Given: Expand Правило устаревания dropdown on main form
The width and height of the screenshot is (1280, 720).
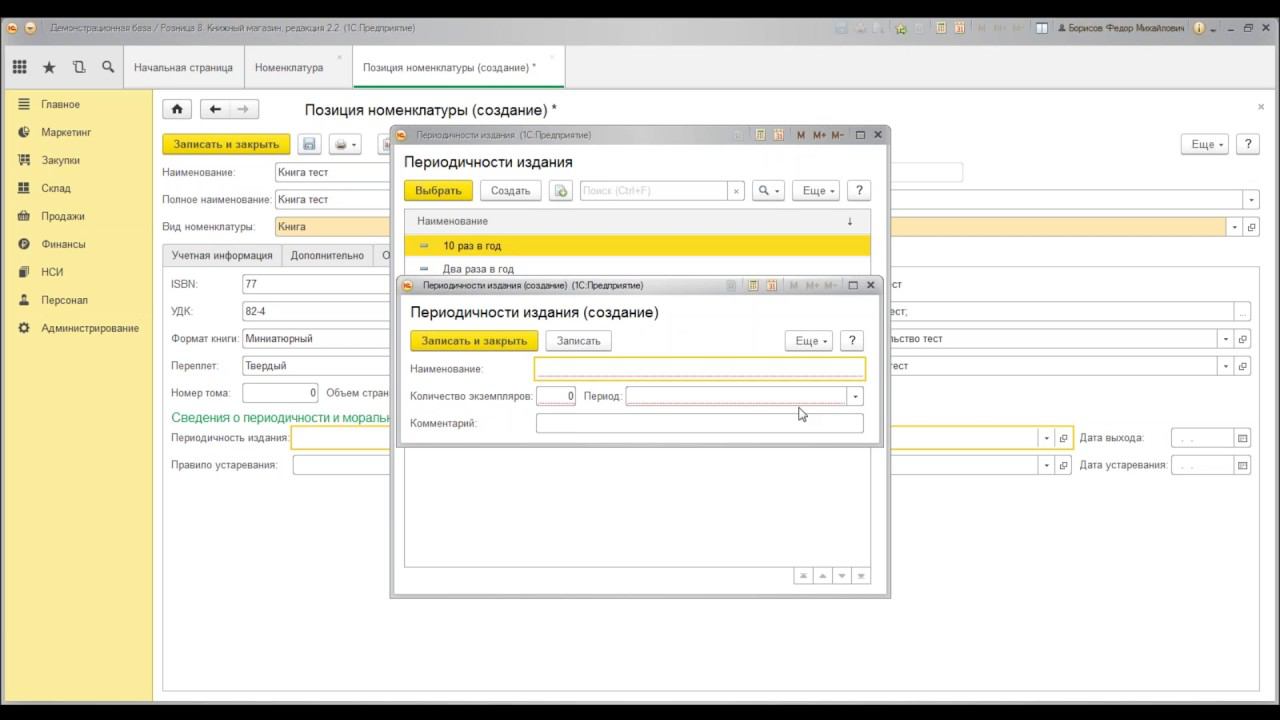Looking at the screenshot, I should [1046, 465].
